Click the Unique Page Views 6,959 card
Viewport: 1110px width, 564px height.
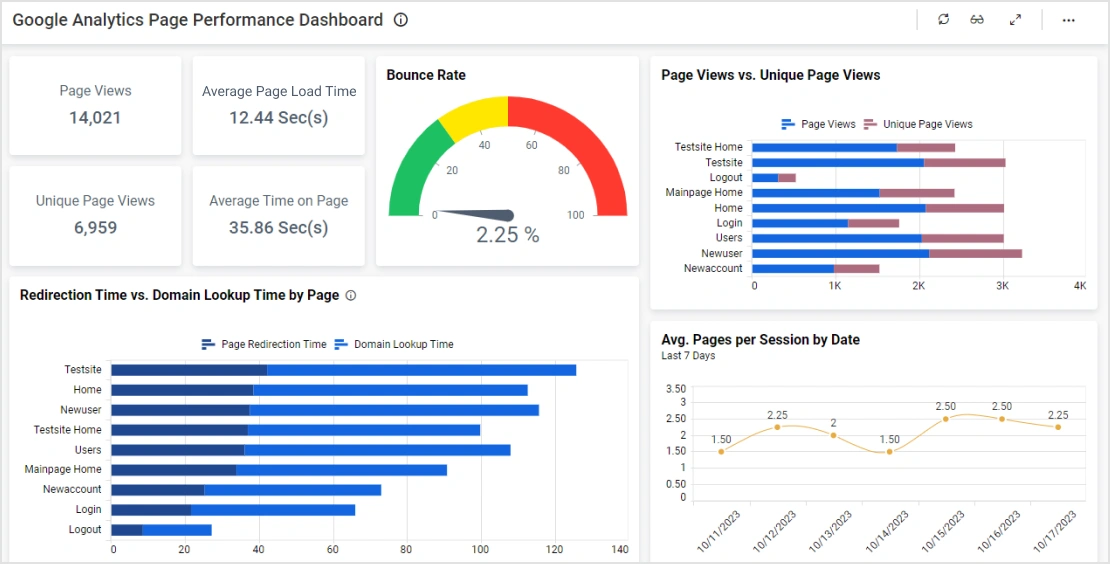click(x=95, y=215)
